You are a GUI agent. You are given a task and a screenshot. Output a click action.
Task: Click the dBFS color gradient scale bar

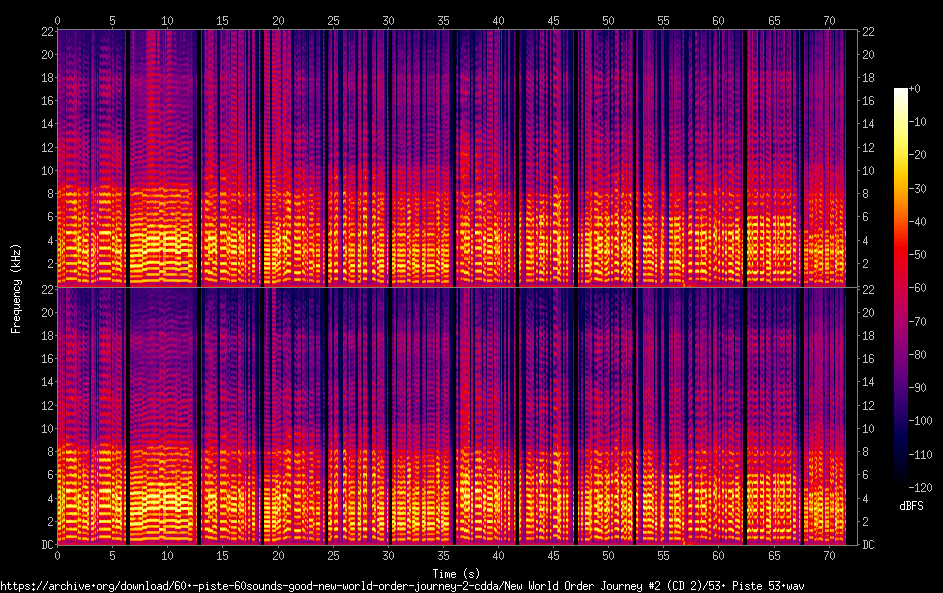pos(900,287)
